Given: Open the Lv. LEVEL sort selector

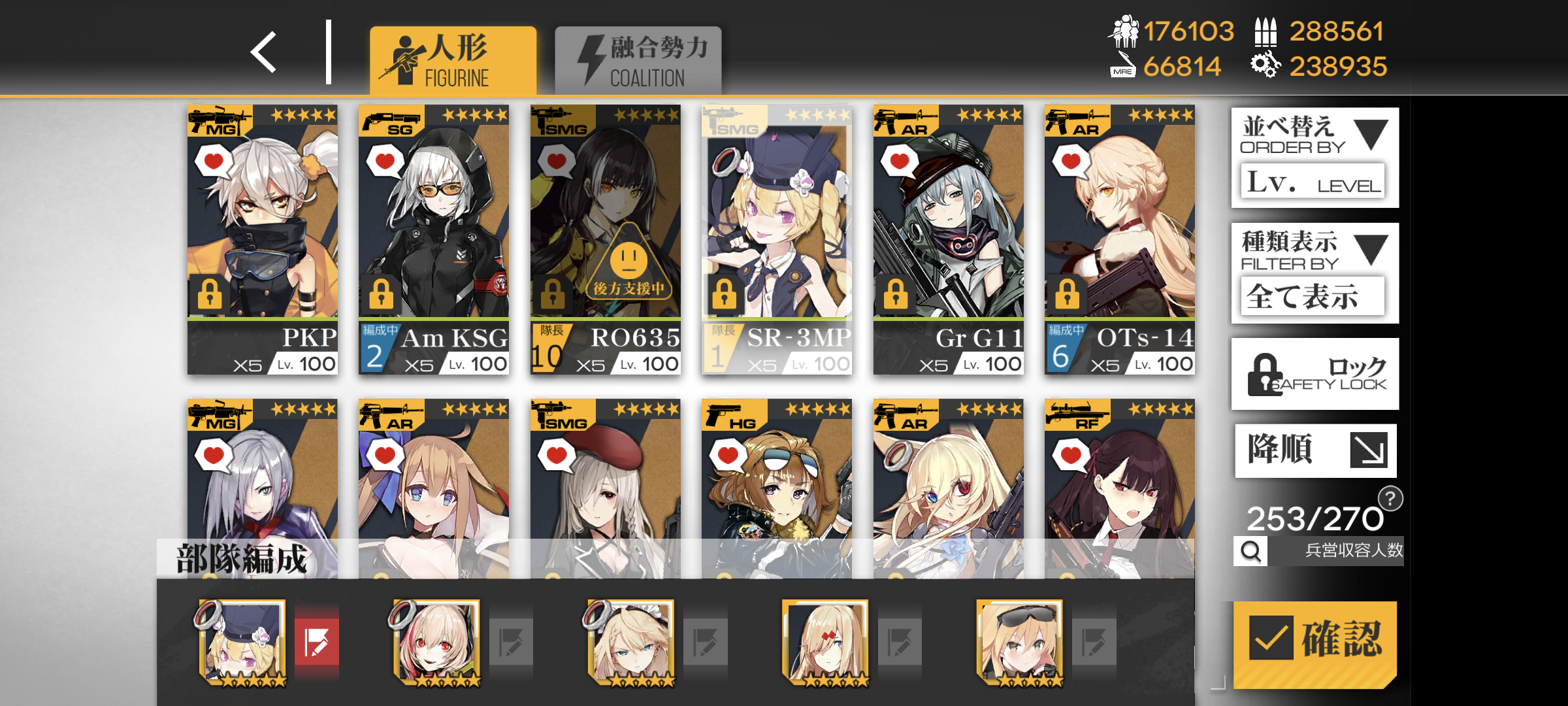Looking at the screenshot, I should pos(1313,182).
